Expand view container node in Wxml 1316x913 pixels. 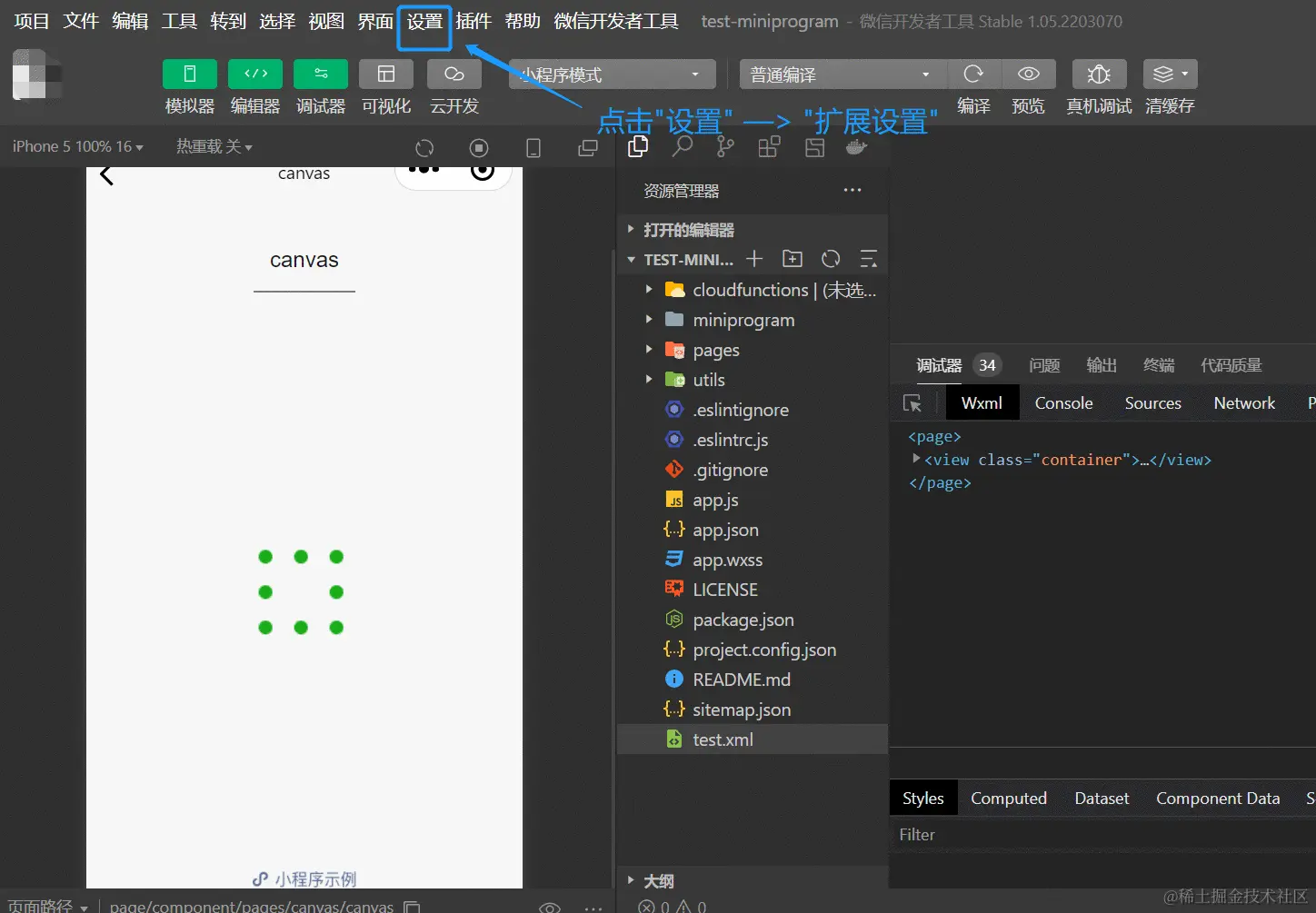[x=916, y=459]
